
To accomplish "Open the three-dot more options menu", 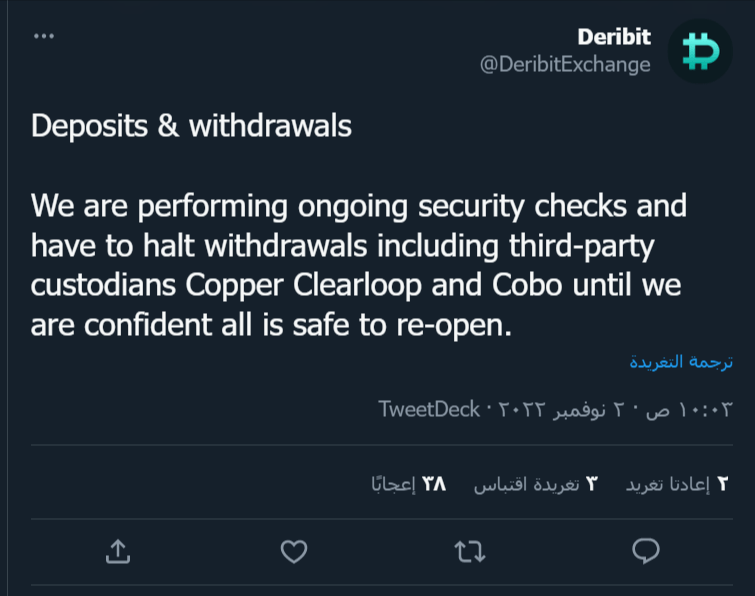I will pyautogui.click(x=44, y=36).
